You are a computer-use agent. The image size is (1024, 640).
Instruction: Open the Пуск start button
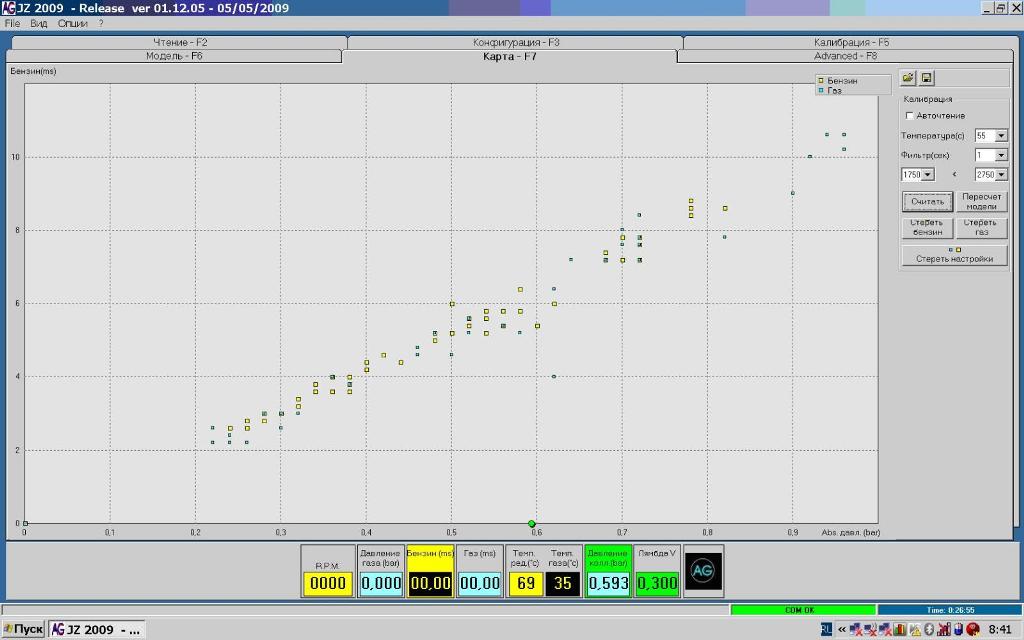[x=24, y=630]
